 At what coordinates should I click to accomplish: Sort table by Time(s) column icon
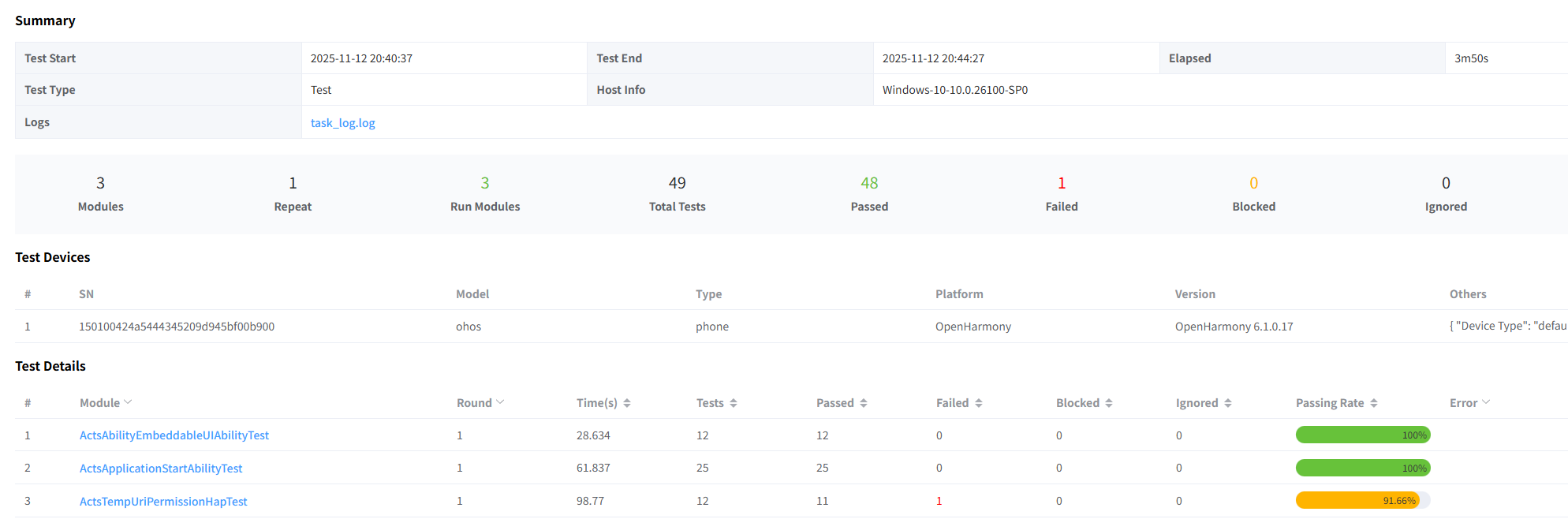(627, 403)
